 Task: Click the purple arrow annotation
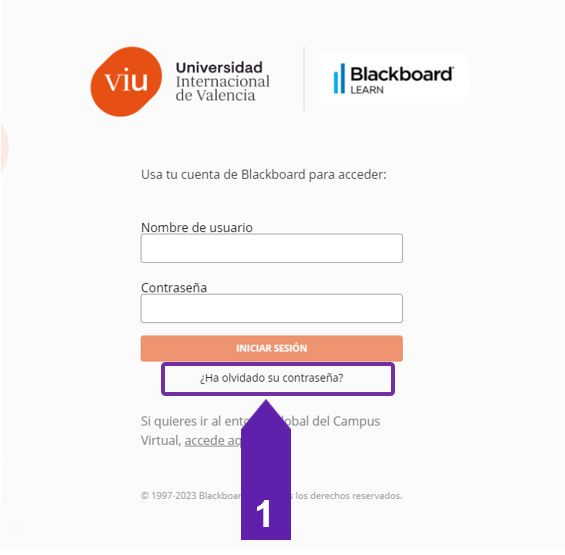pos(266,469)
